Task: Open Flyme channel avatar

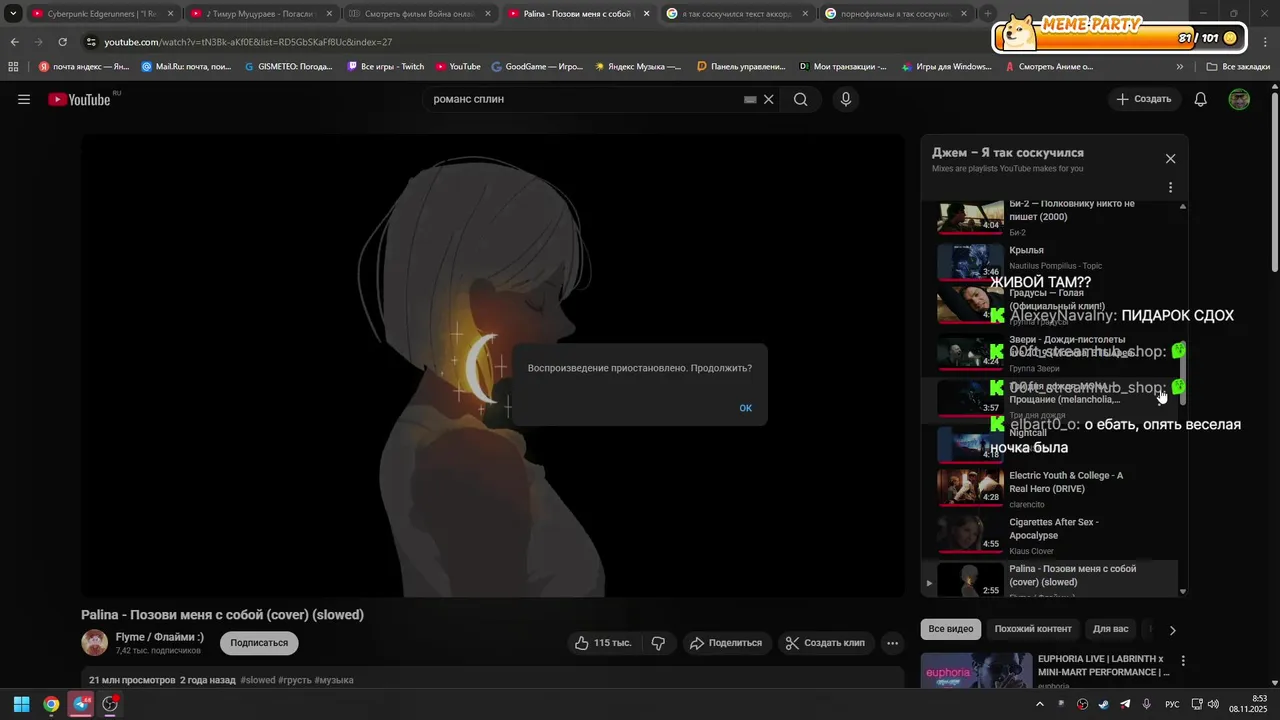Action: (x=95, y=643)
